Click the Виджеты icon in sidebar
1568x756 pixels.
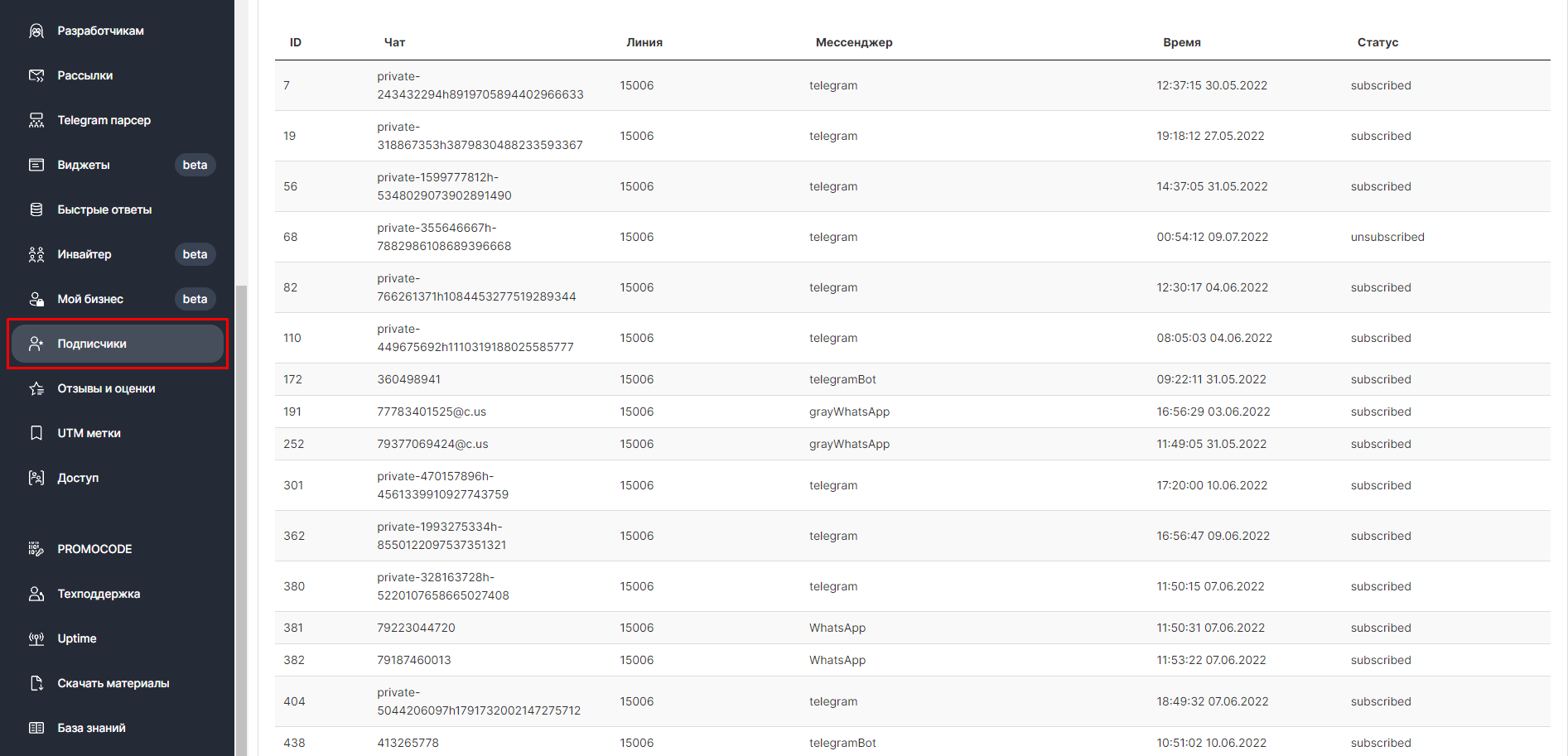coord(36,165)
